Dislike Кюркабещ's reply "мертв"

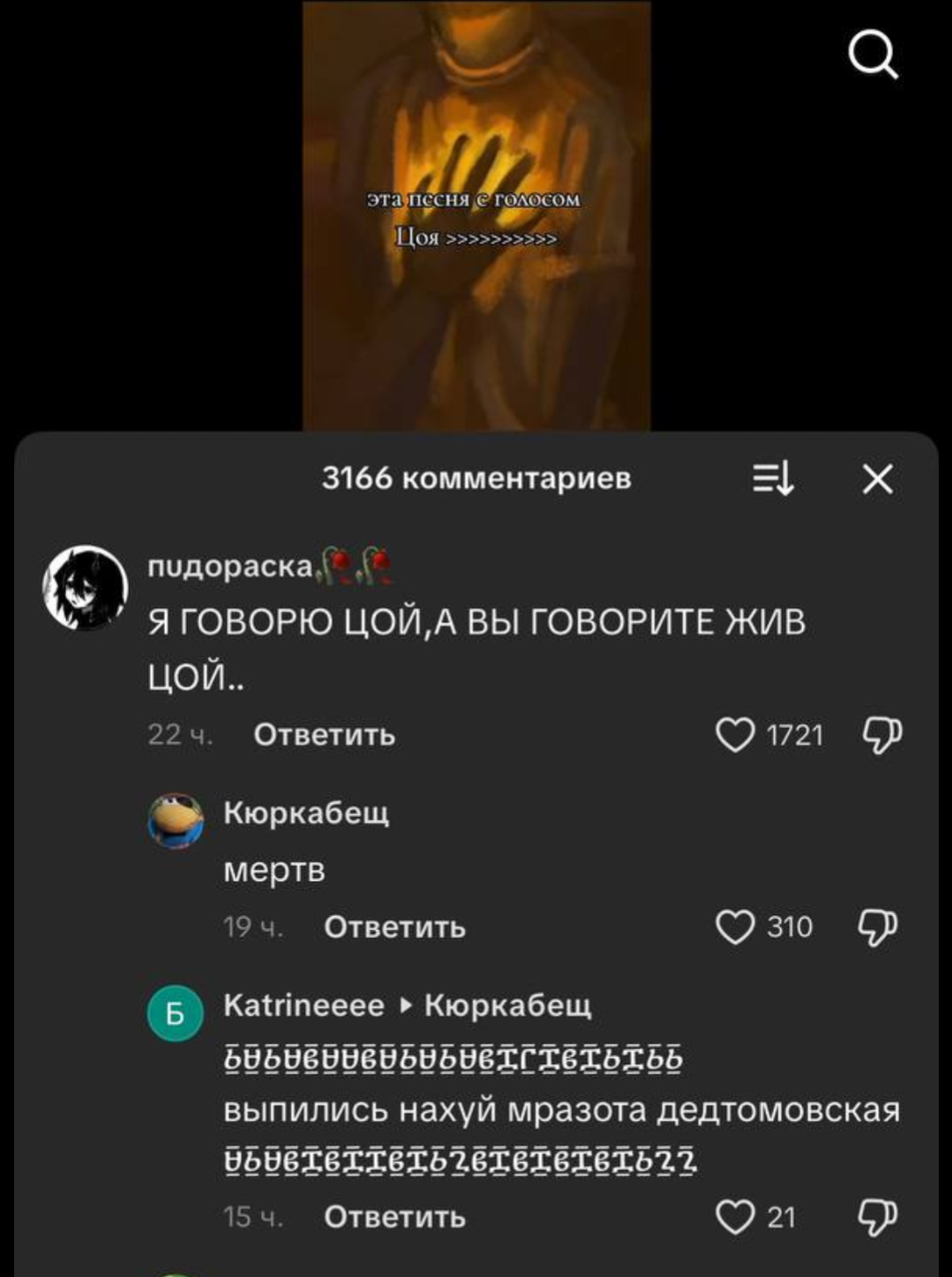coord(879,927)
